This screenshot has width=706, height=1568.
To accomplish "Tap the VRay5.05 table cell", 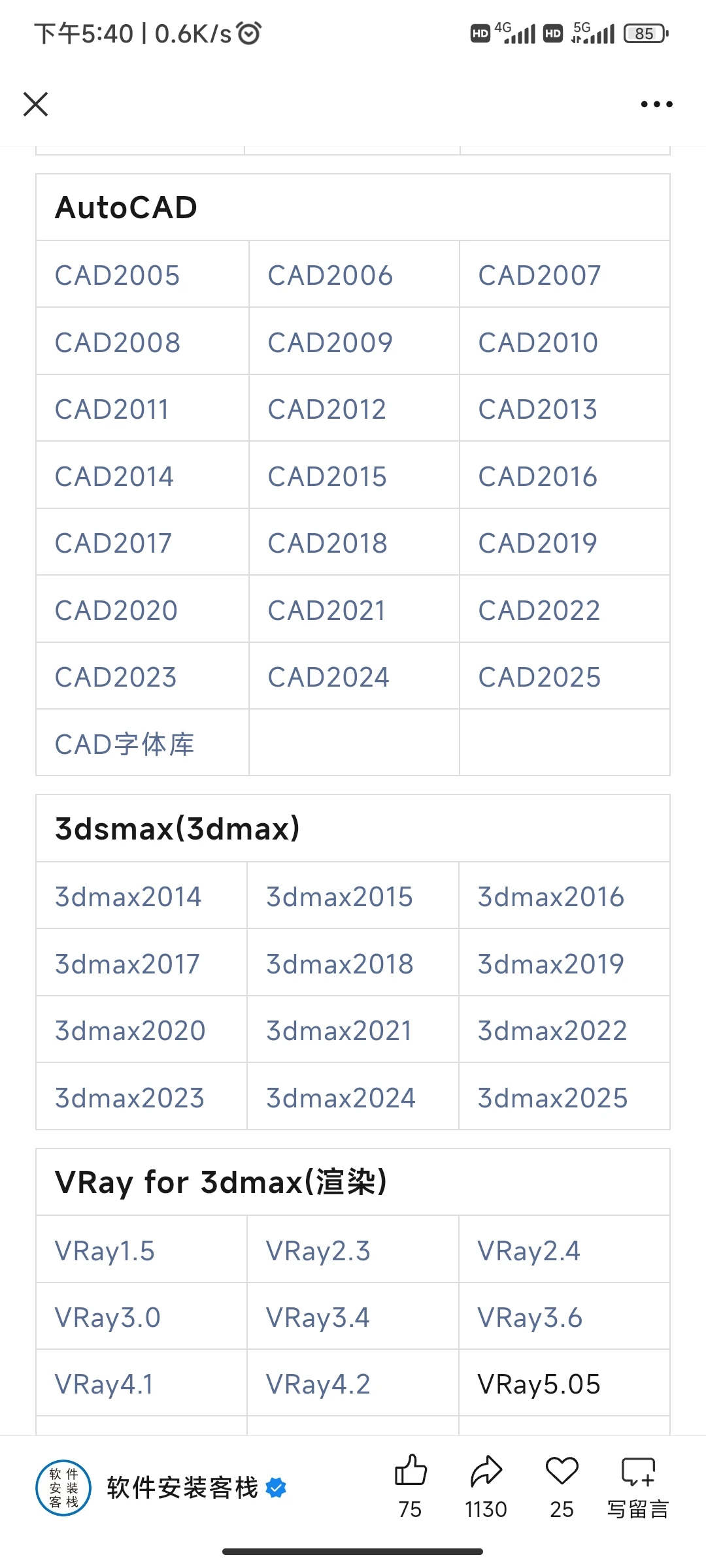I will click(x=564, y=1384).
